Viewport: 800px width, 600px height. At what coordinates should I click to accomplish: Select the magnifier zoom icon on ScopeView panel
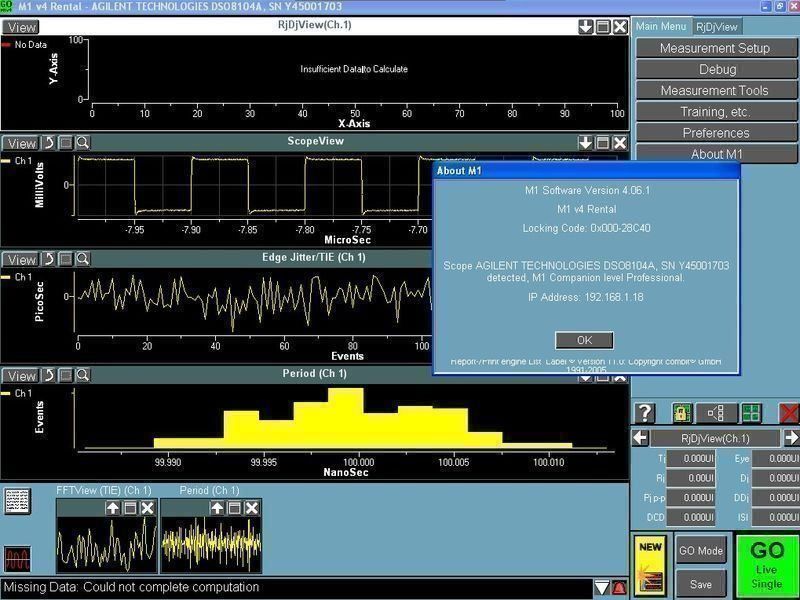(x=84, y=142)
